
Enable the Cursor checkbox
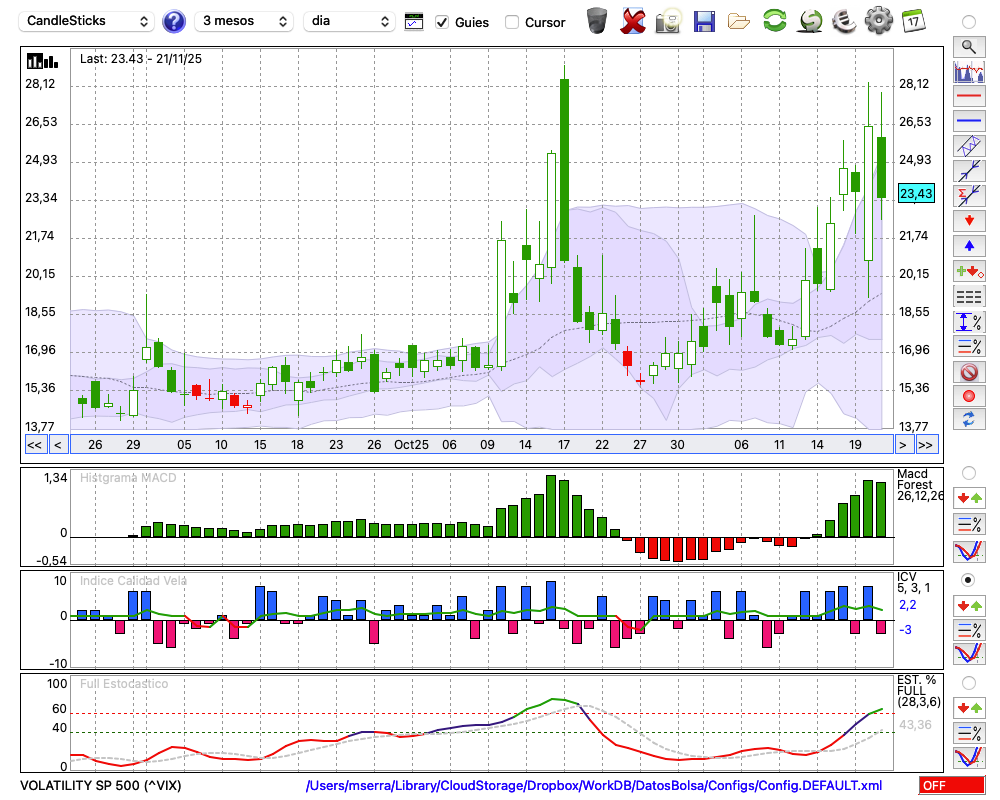[512, 22]
